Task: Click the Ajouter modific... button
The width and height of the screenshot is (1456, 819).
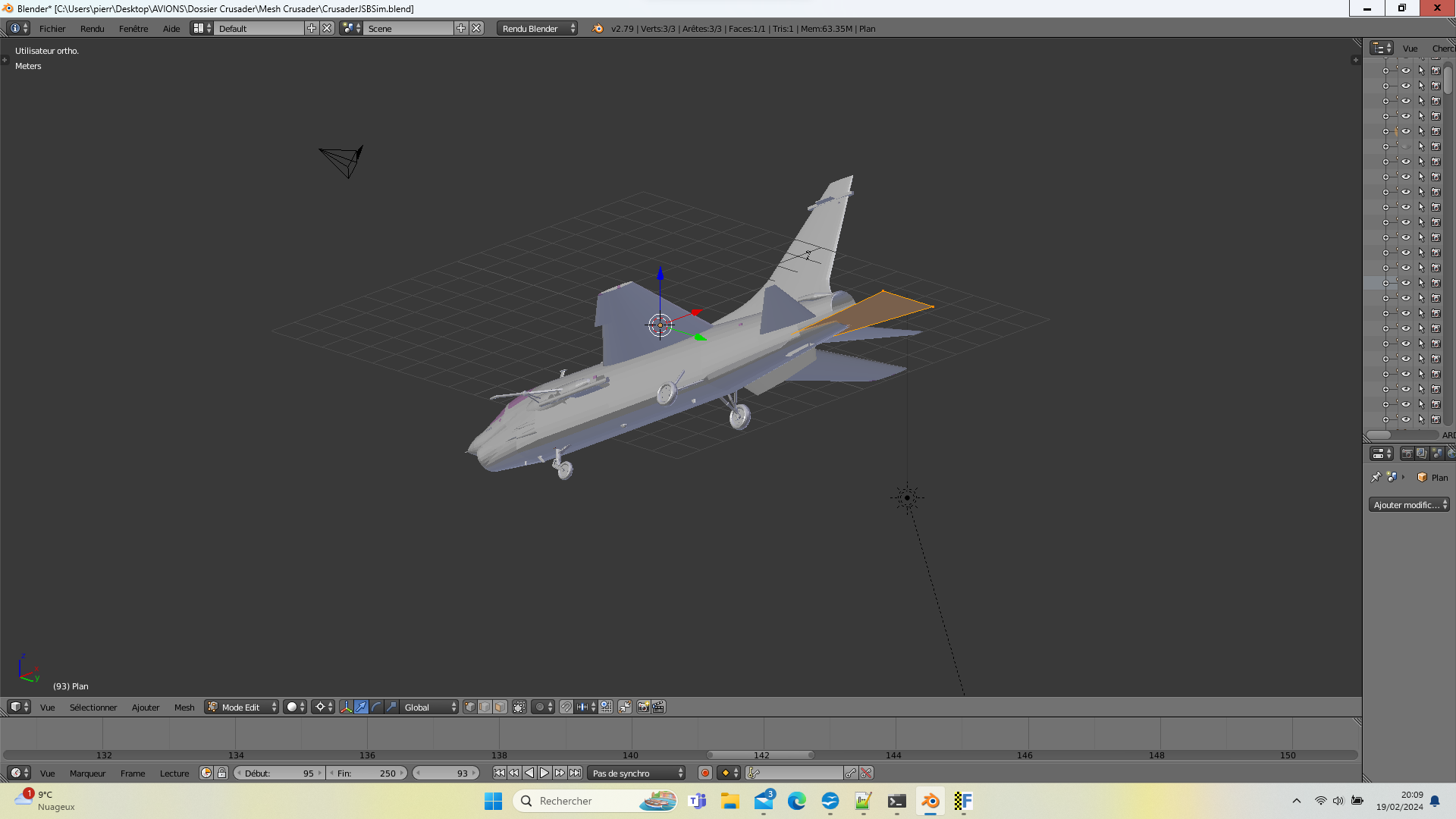Action: click(x=1409, y=504)
